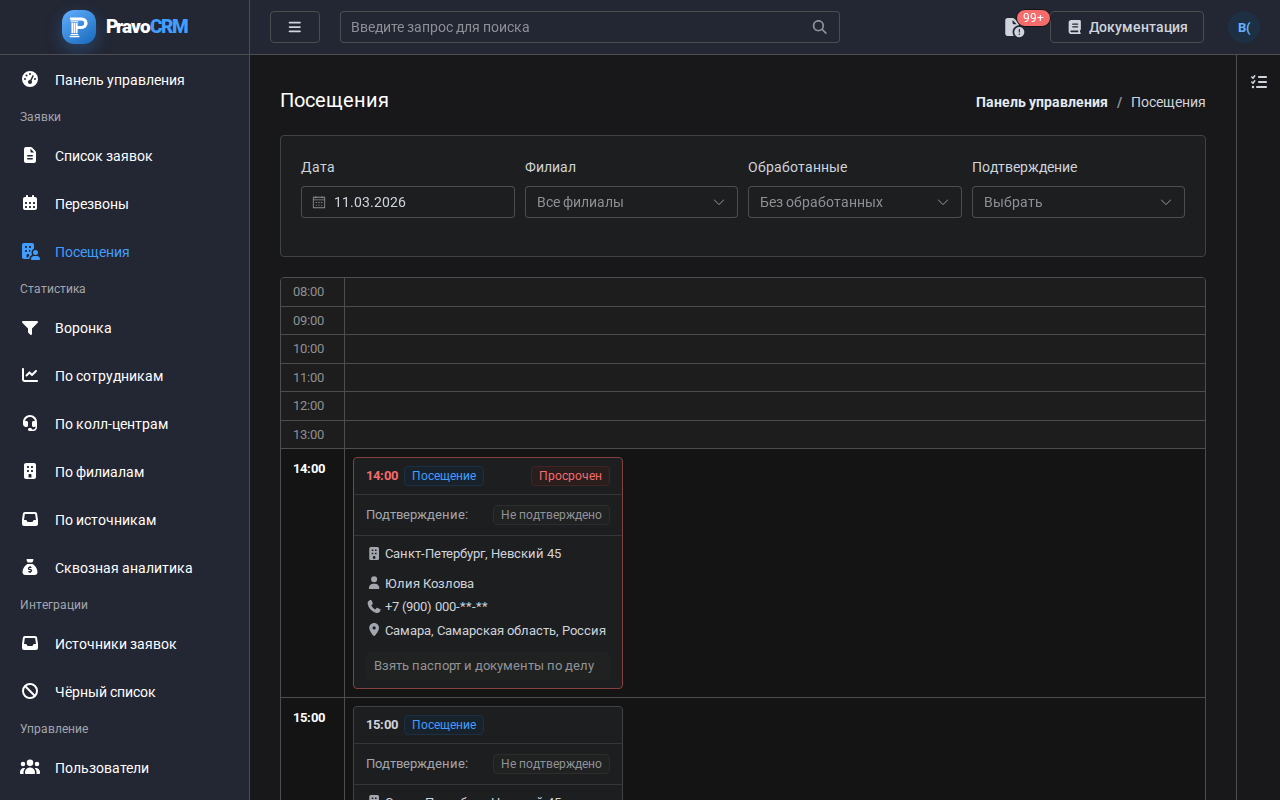The height and width of the screenshot is (800, 1280).
Task: Click client name Юлия Козлова
Action: 429,583
